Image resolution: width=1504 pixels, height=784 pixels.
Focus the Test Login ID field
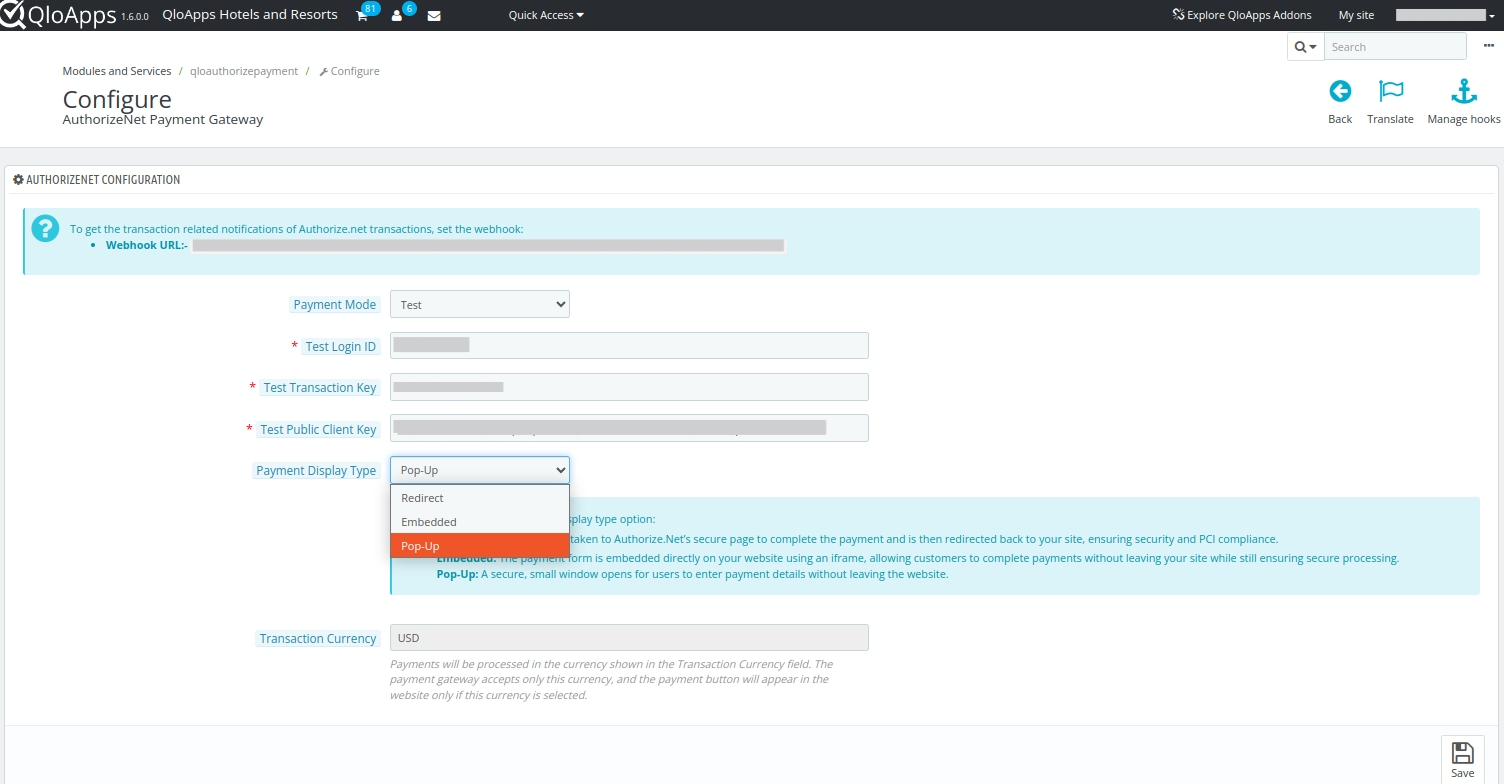click(629, 346)
